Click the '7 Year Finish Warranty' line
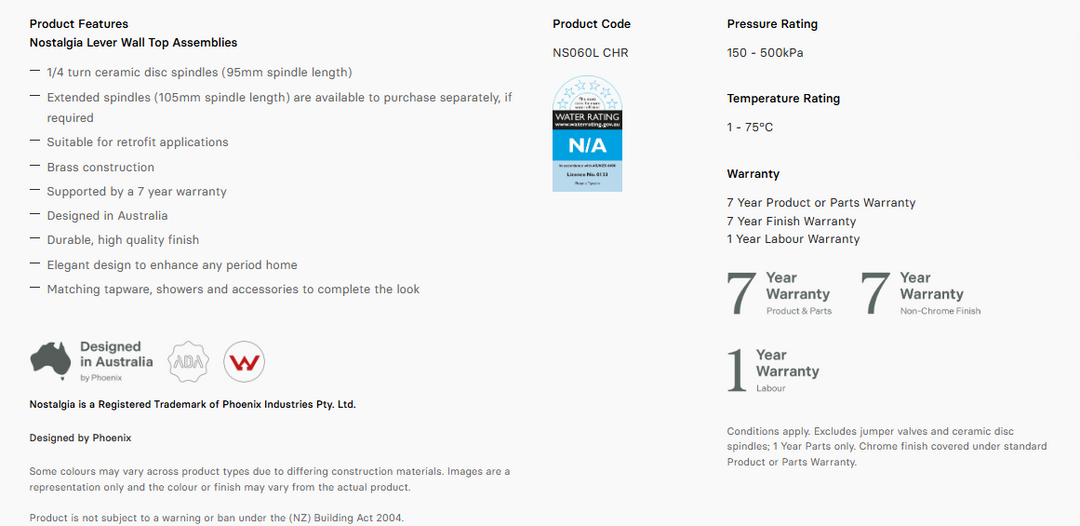1080x526 pixels. tap(791, 222)
